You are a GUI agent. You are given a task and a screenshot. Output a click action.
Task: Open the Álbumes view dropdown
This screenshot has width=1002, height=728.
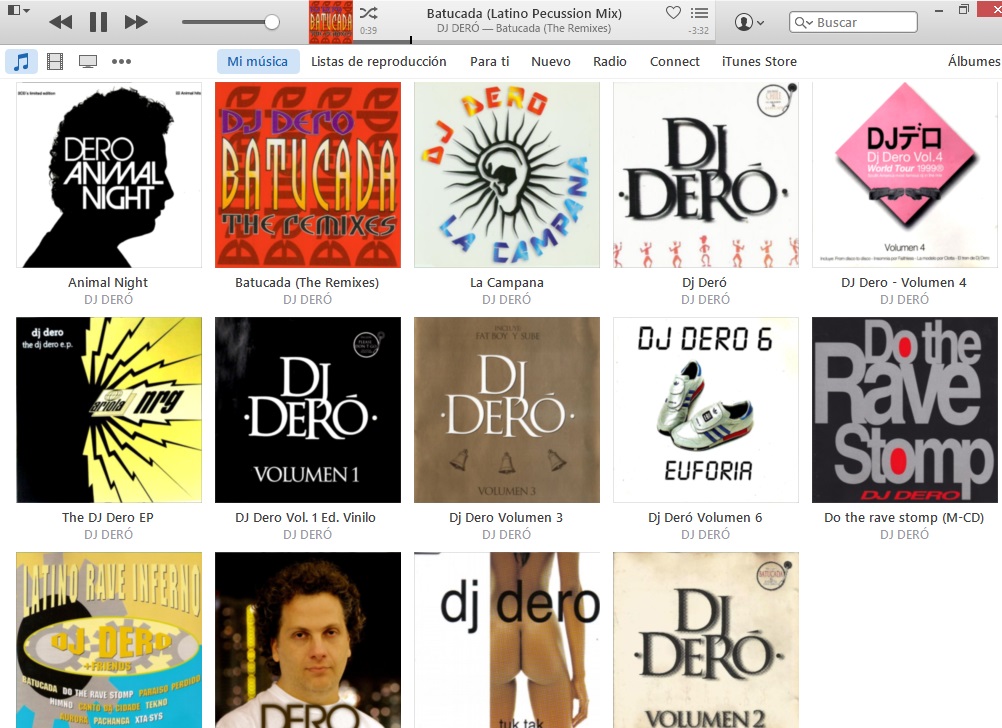pyautogui.click(x=973, y=61)
